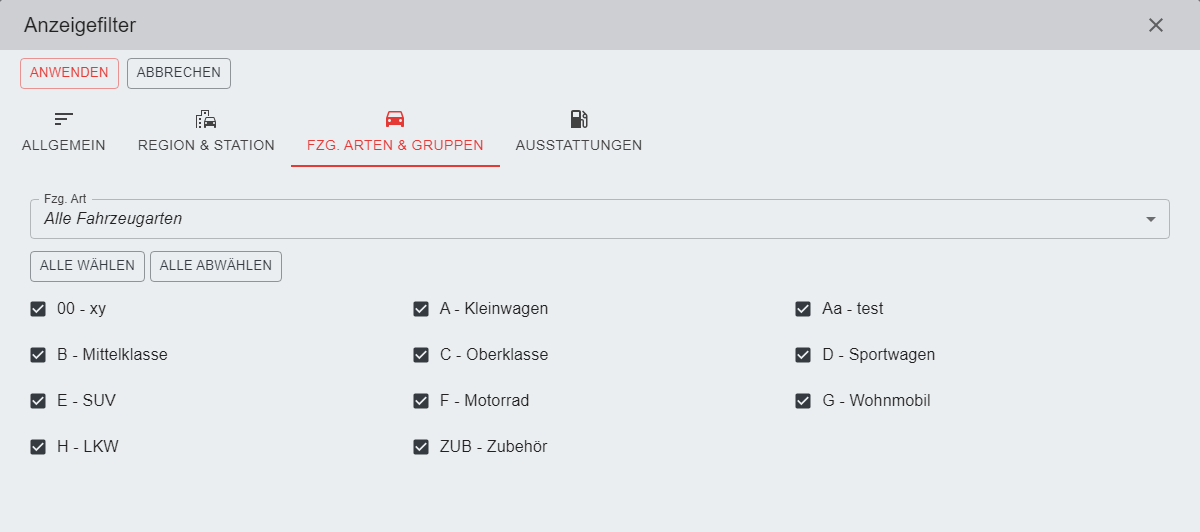Toggle the E - SUV checkbox
Screen dimensions: 1200x532
38,401
